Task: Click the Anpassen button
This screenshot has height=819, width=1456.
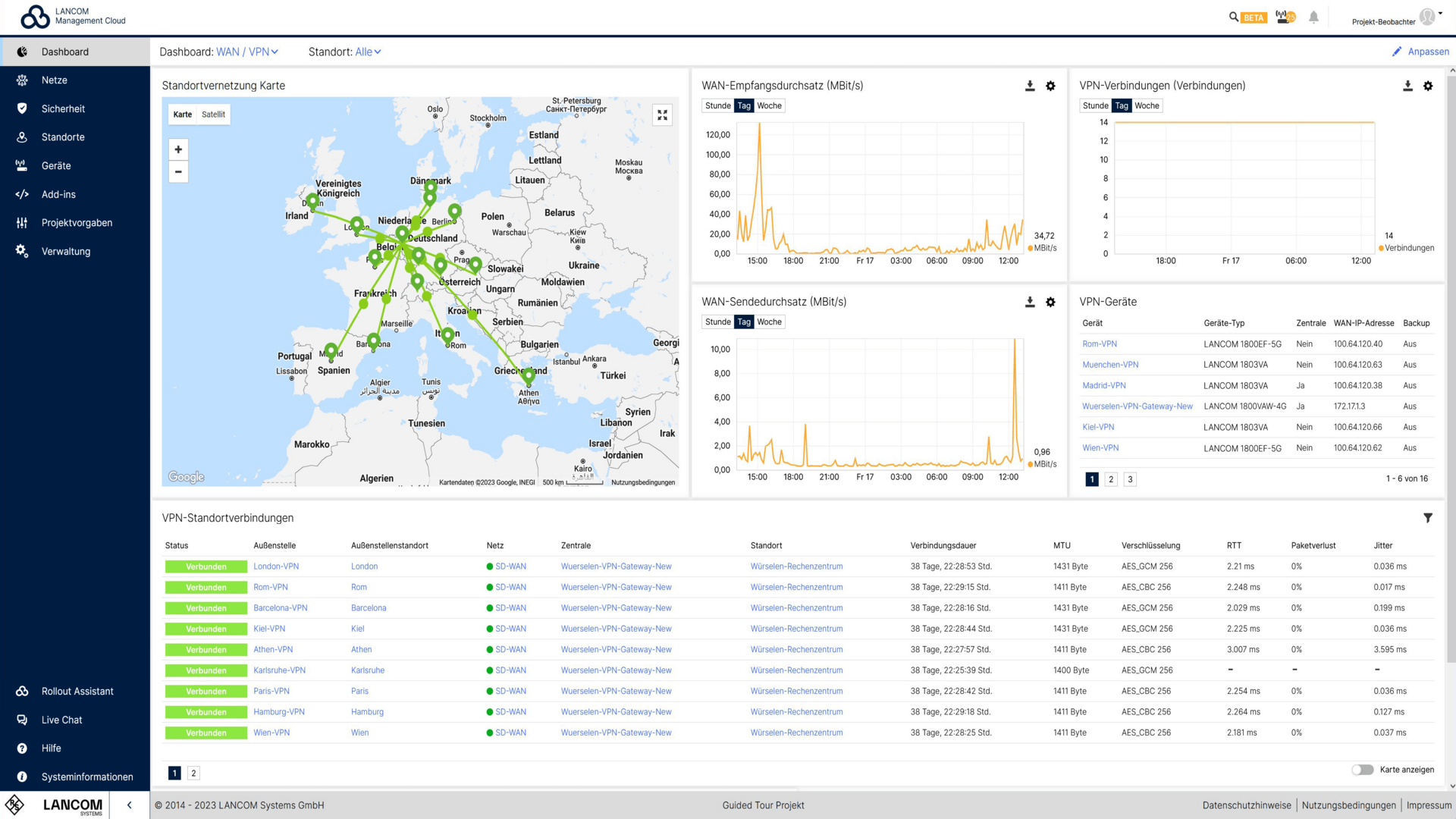Action: tap(1421, 52)
